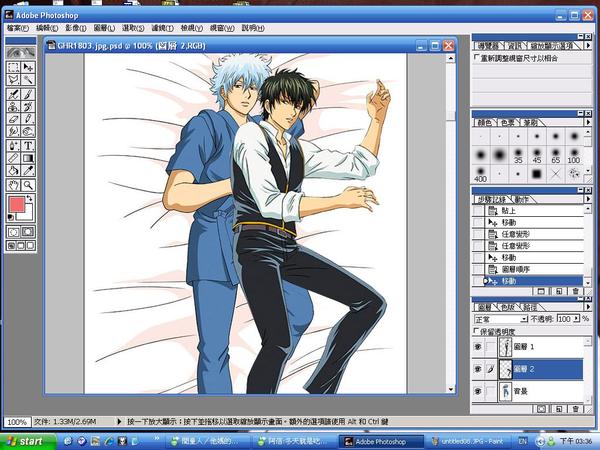This screenshot has height=450, width=600.
Task: Toggle link box for 圖層 1
Action: click(491, 347)
